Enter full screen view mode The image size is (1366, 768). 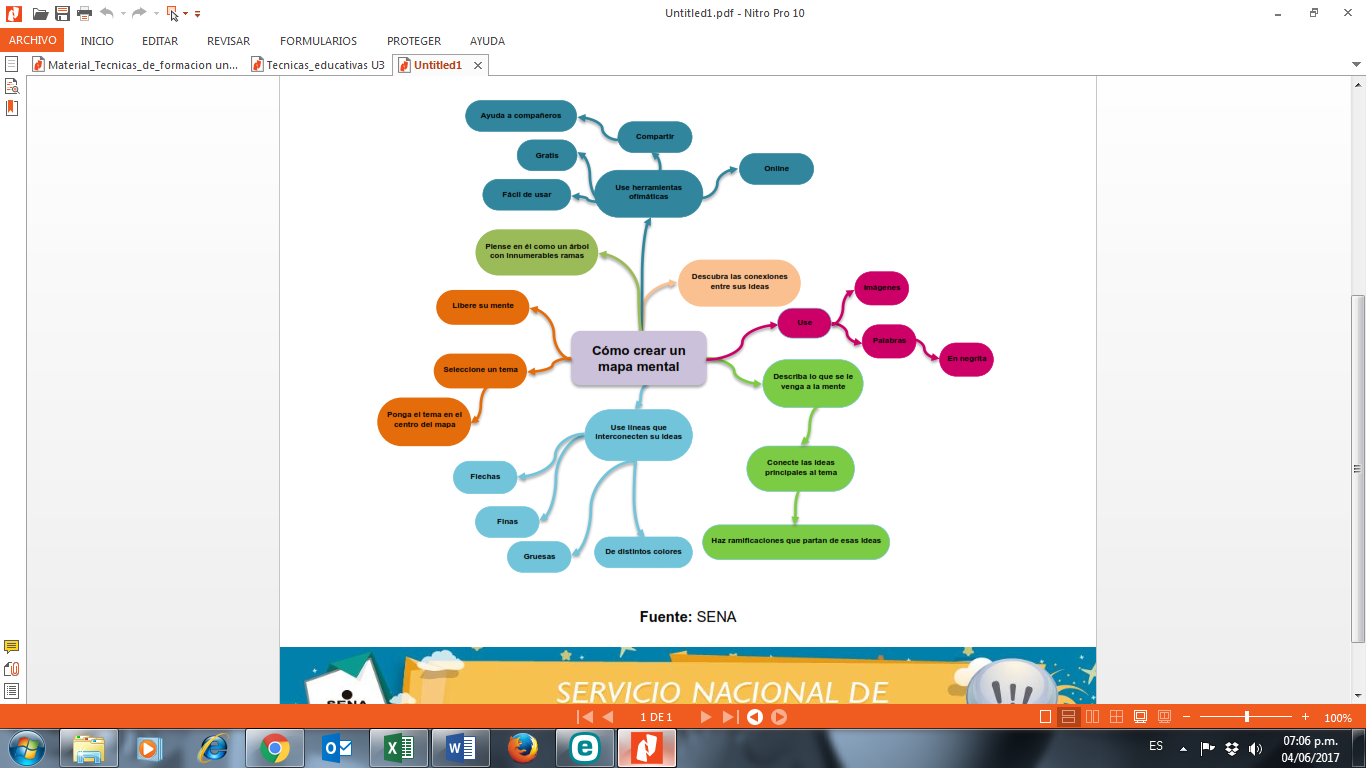1140,717
